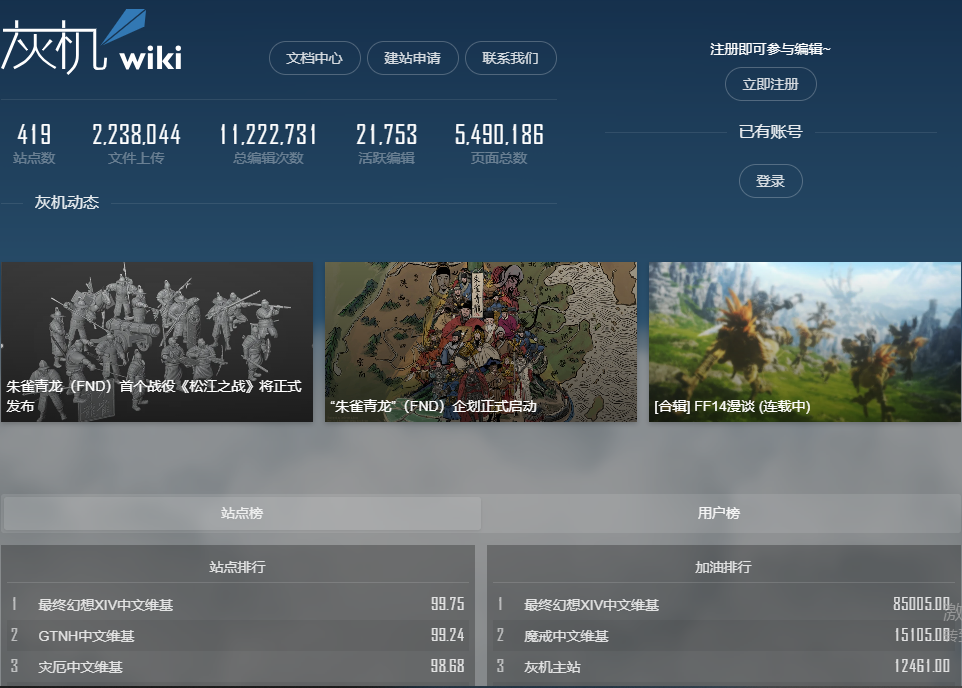Click the 419 站点数 statistic
Screen dimensions: 962x688
[34, 144]
